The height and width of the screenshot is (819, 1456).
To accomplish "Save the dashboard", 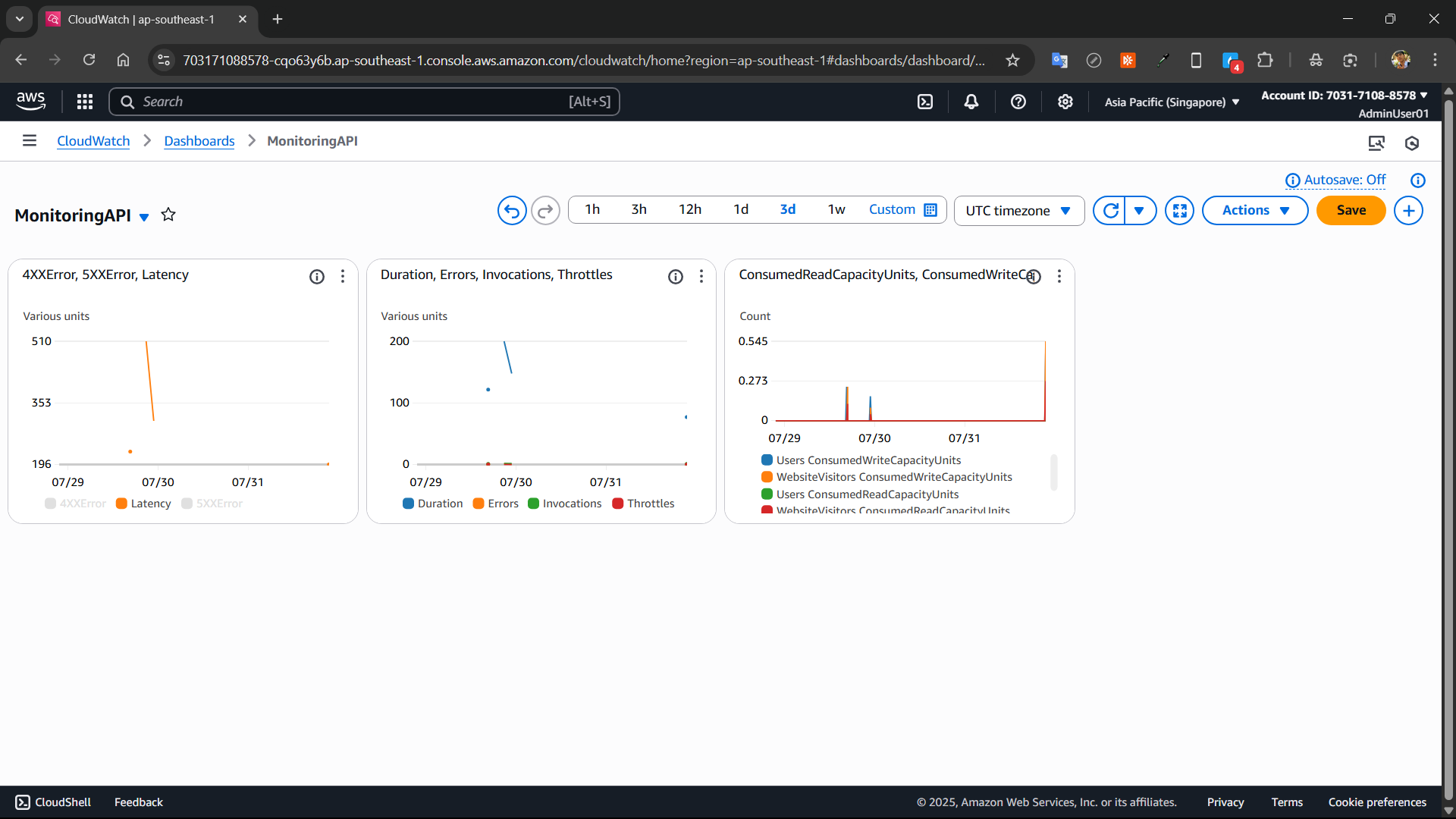I will (1351, 211).
